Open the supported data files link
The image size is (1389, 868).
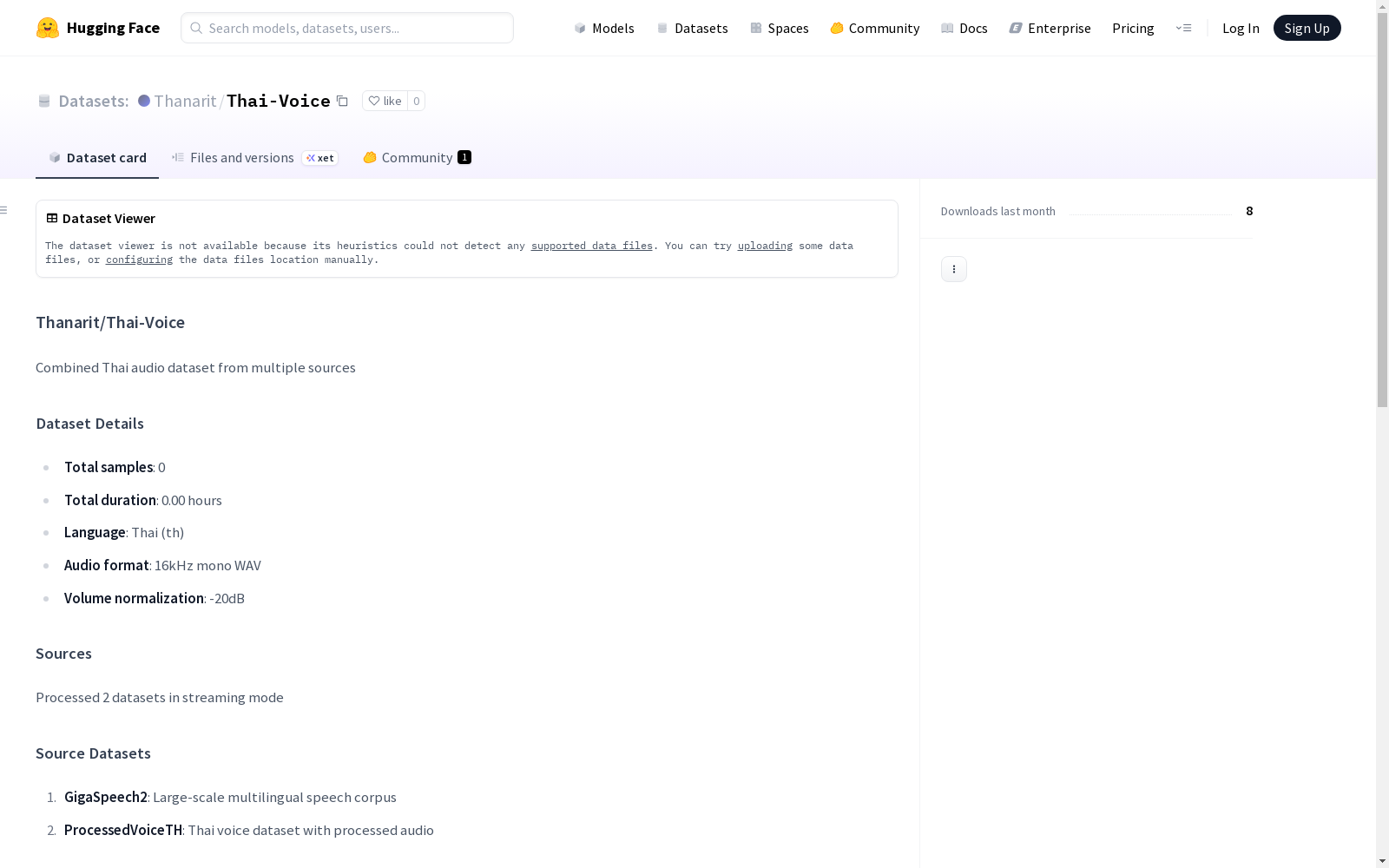591,246
